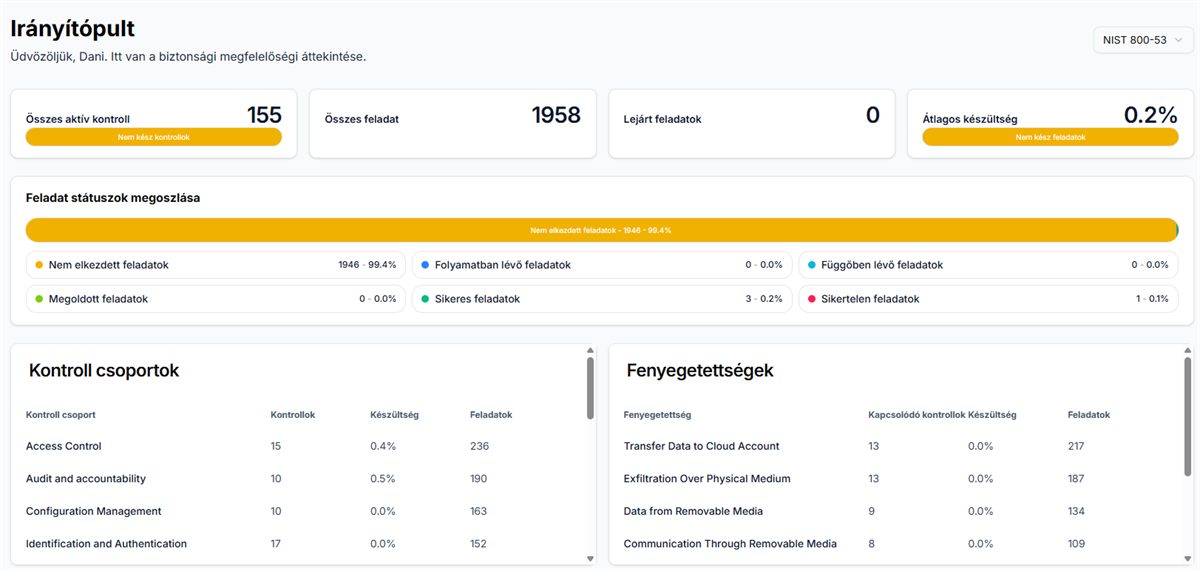Click the Feladat státuszok megoszlása distribution bar

600,230
